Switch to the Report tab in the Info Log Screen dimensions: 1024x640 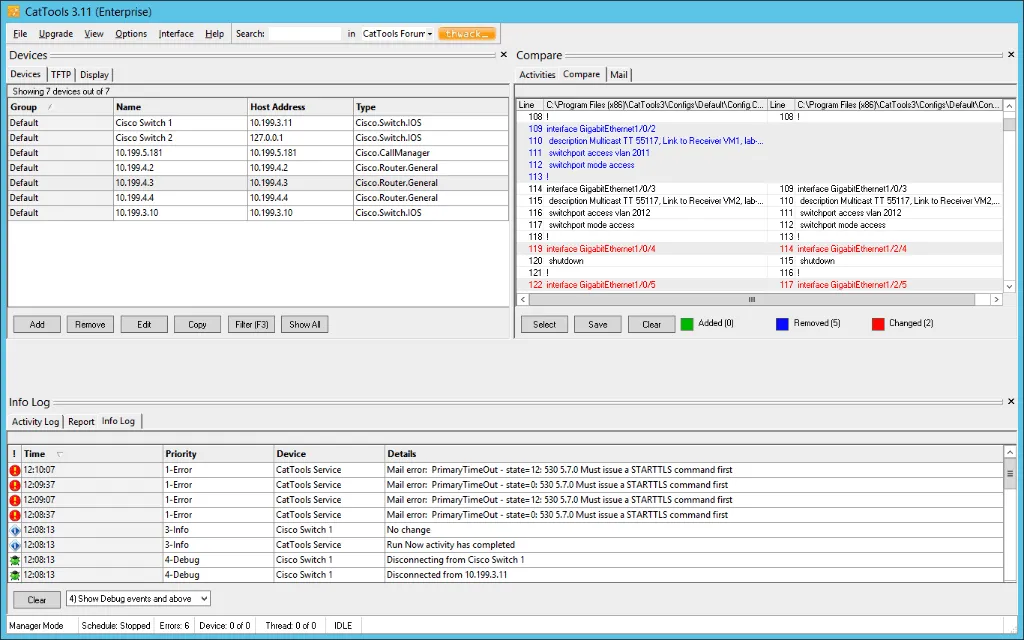tap(81, 421)
